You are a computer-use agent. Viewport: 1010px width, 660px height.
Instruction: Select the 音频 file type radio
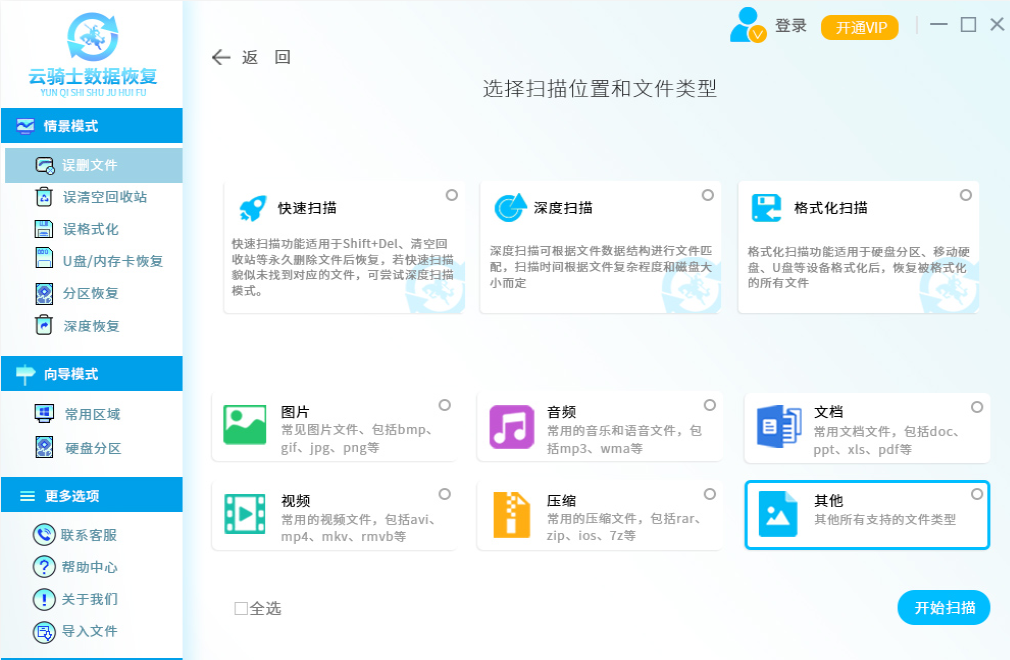click(710, 405)
